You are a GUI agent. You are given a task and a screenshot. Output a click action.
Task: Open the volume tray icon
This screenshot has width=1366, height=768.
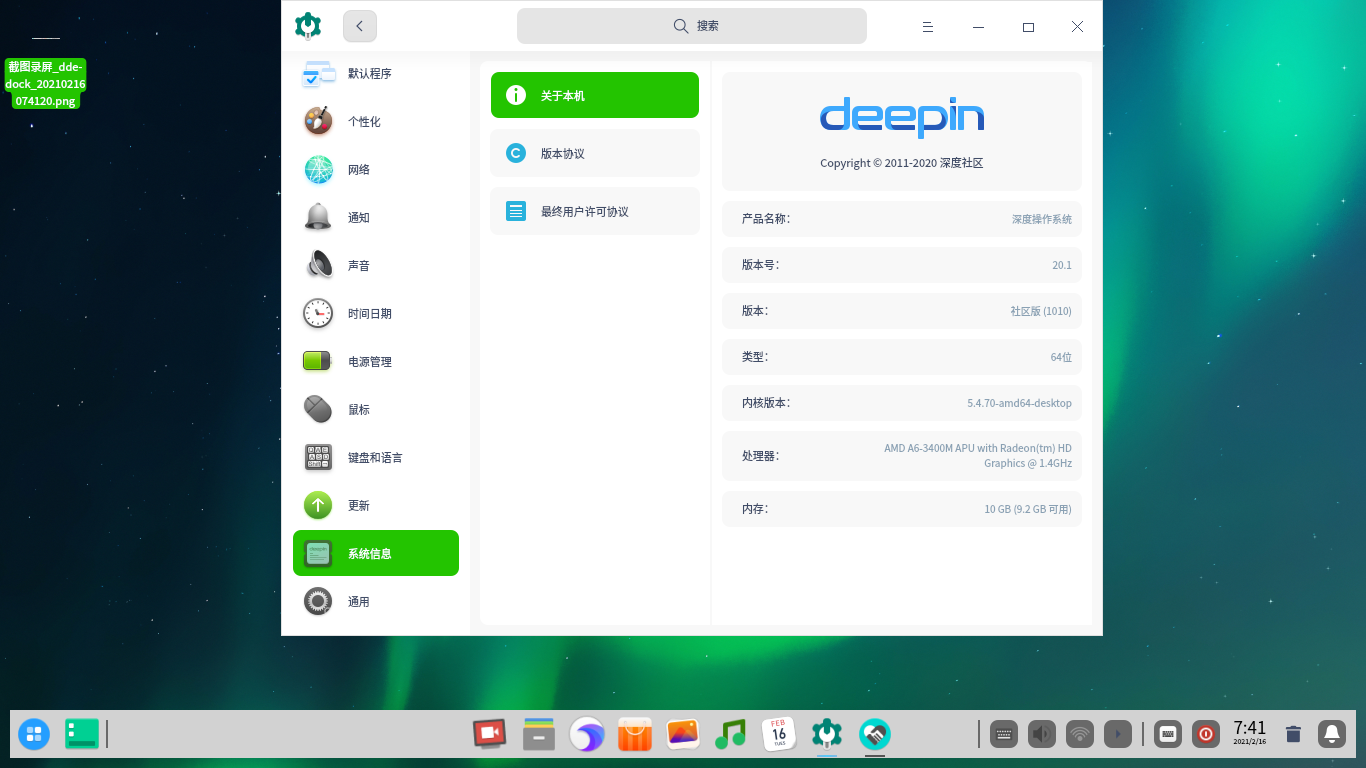[x=1042, y=735]
